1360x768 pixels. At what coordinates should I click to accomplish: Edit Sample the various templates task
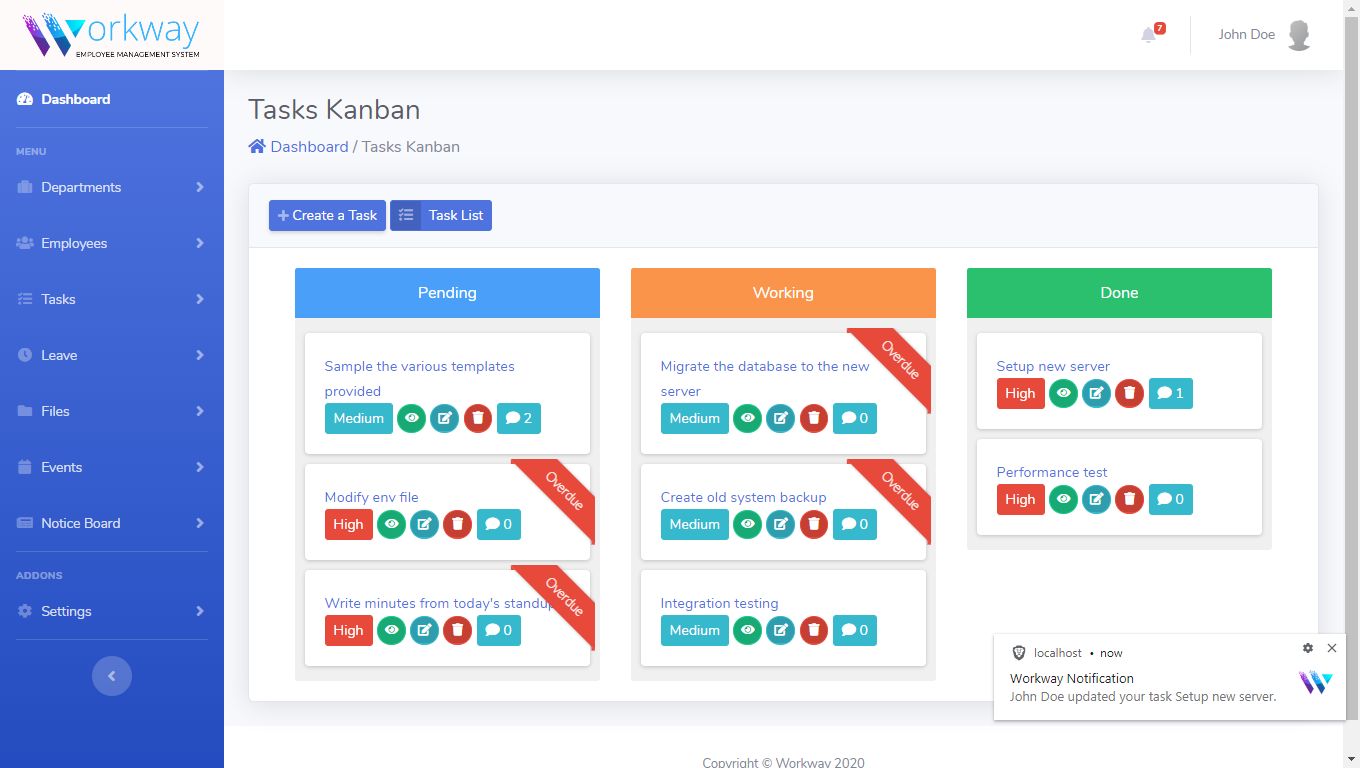click(444, 418)
